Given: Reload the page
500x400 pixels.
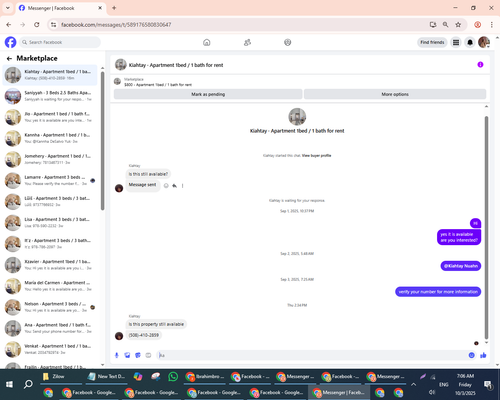Looking at the screenshot, I should pos(37,25).
